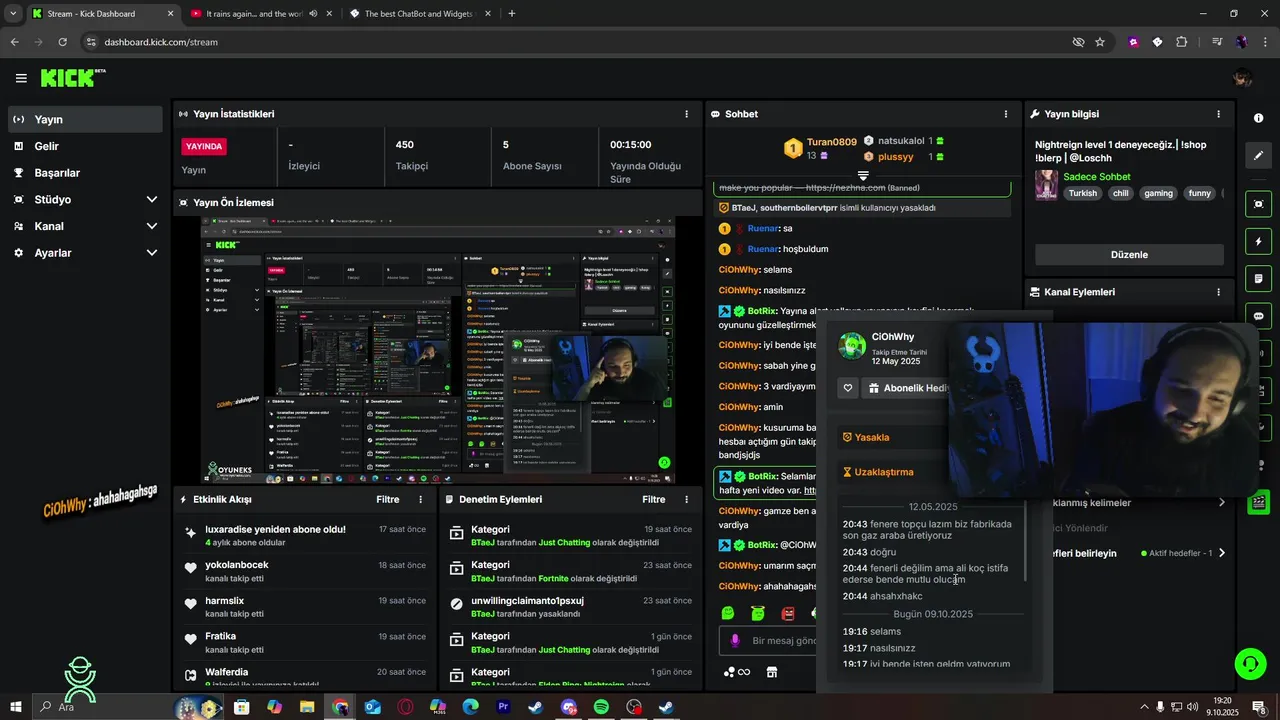Open options menu of Yayın İstatistikleri panel
The width and height of the screenshot is (1280, 720).
(x=686, y=114)
